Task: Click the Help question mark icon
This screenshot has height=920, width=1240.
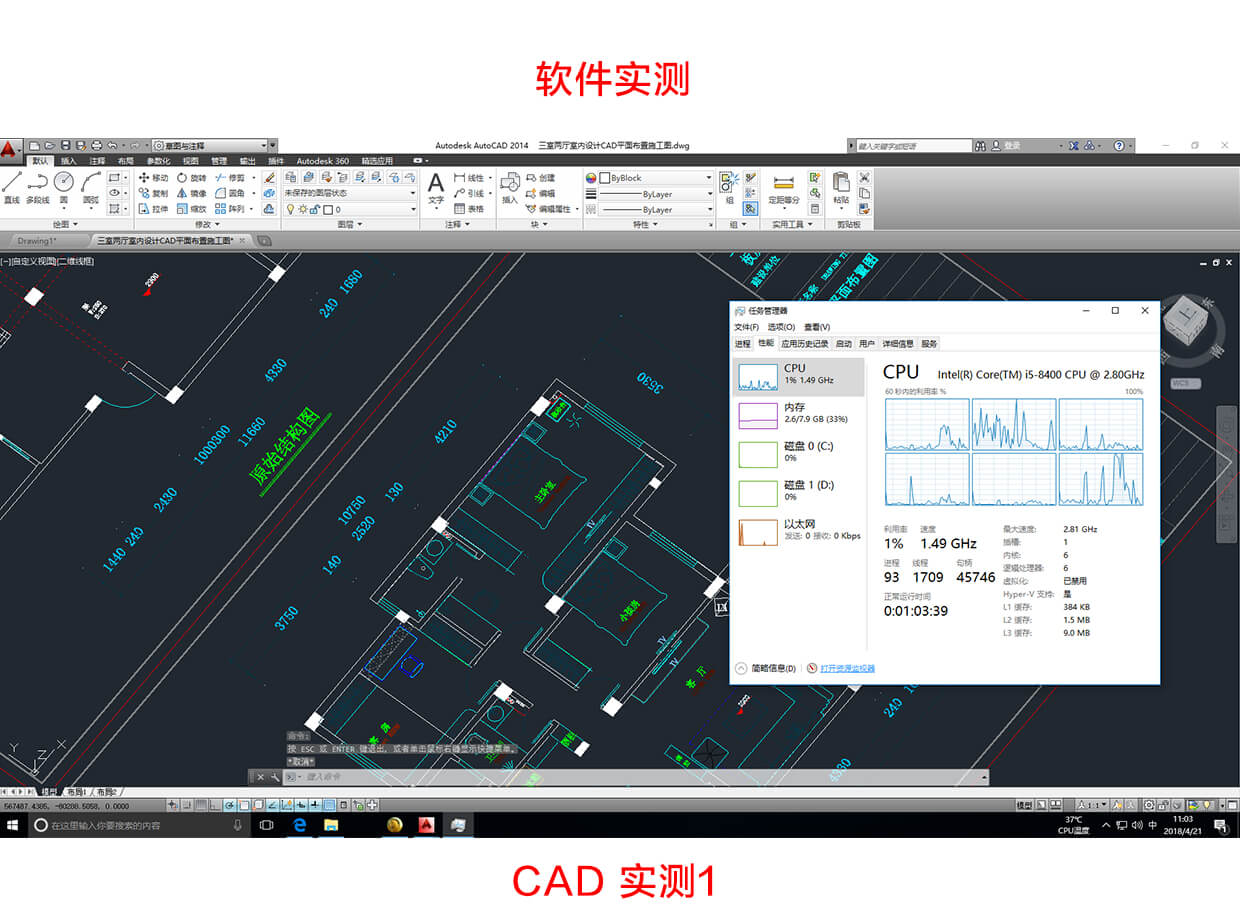Action: [1118, 145]
